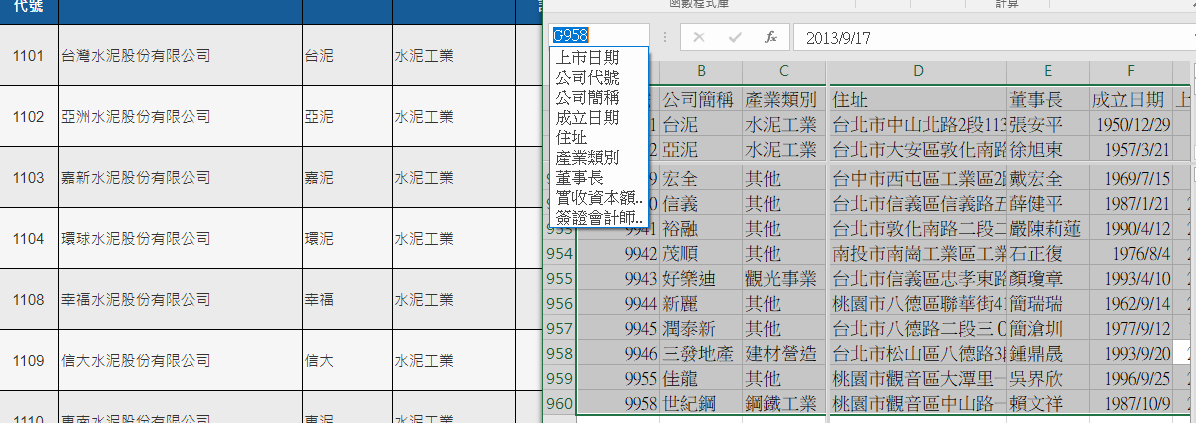
Task: Click cell 簡瑞瑞 in spreadsheet
Action: [x=1048, y=303]
